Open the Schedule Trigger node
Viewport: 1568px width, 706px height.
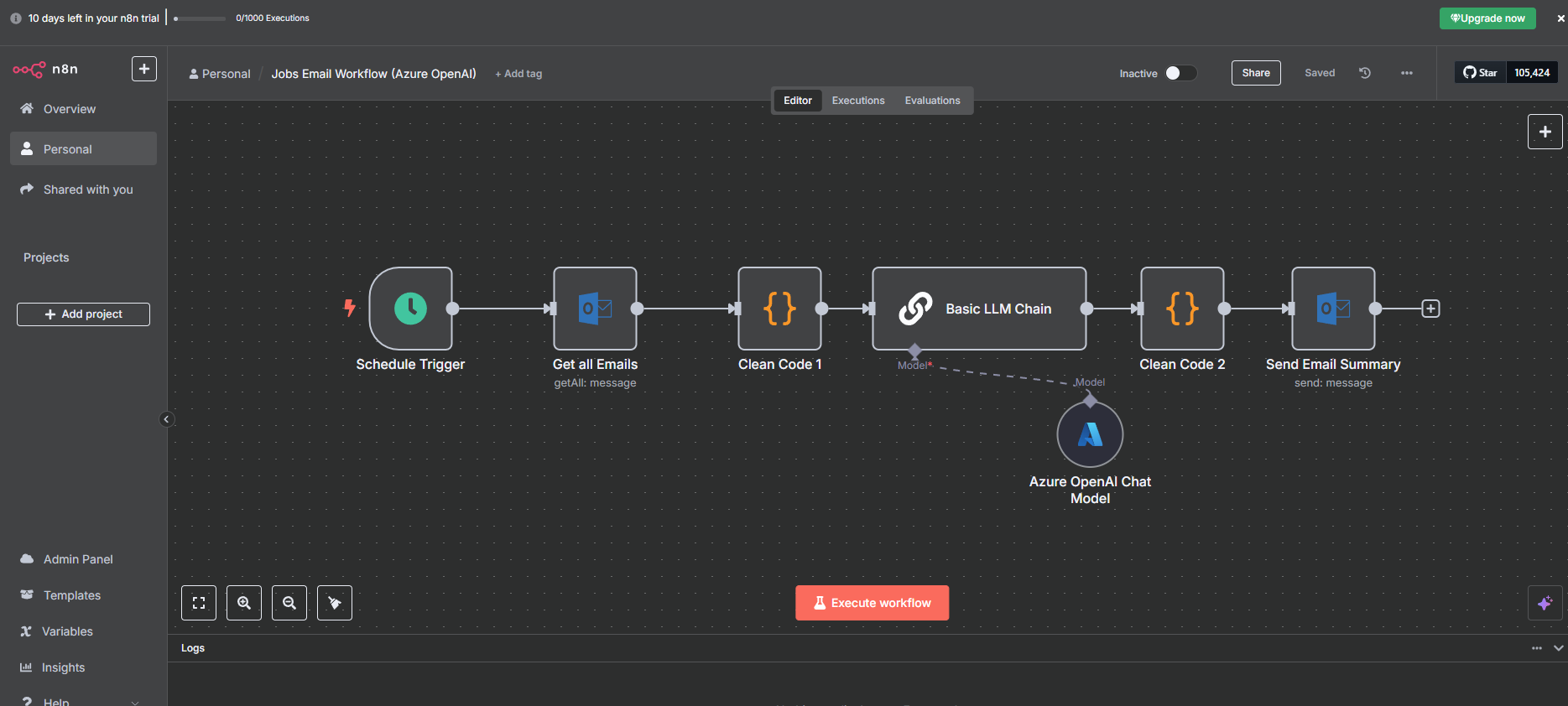click(x=410, y=309)
